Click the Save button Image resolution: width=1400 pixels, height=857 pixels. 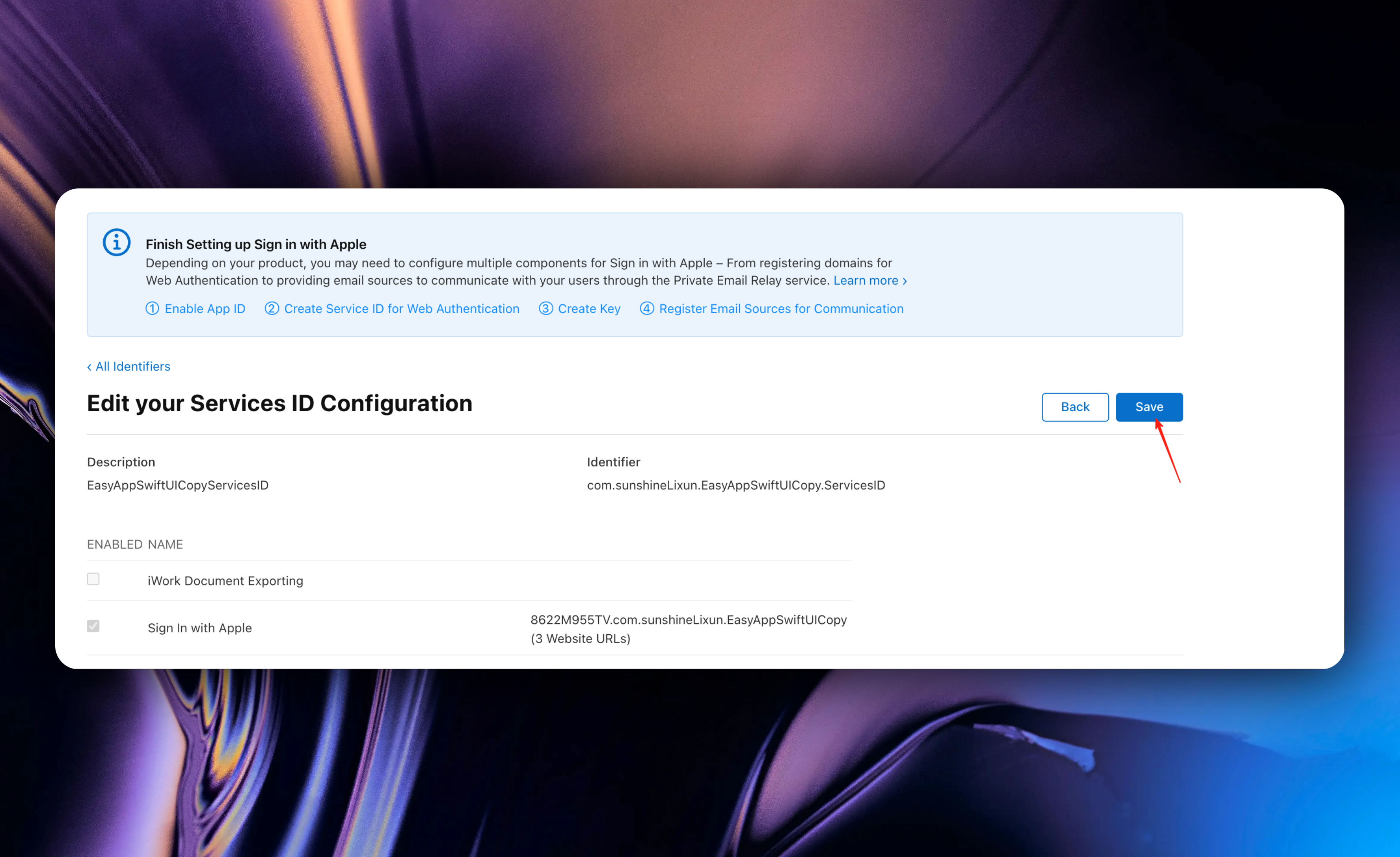(1149, 407)
